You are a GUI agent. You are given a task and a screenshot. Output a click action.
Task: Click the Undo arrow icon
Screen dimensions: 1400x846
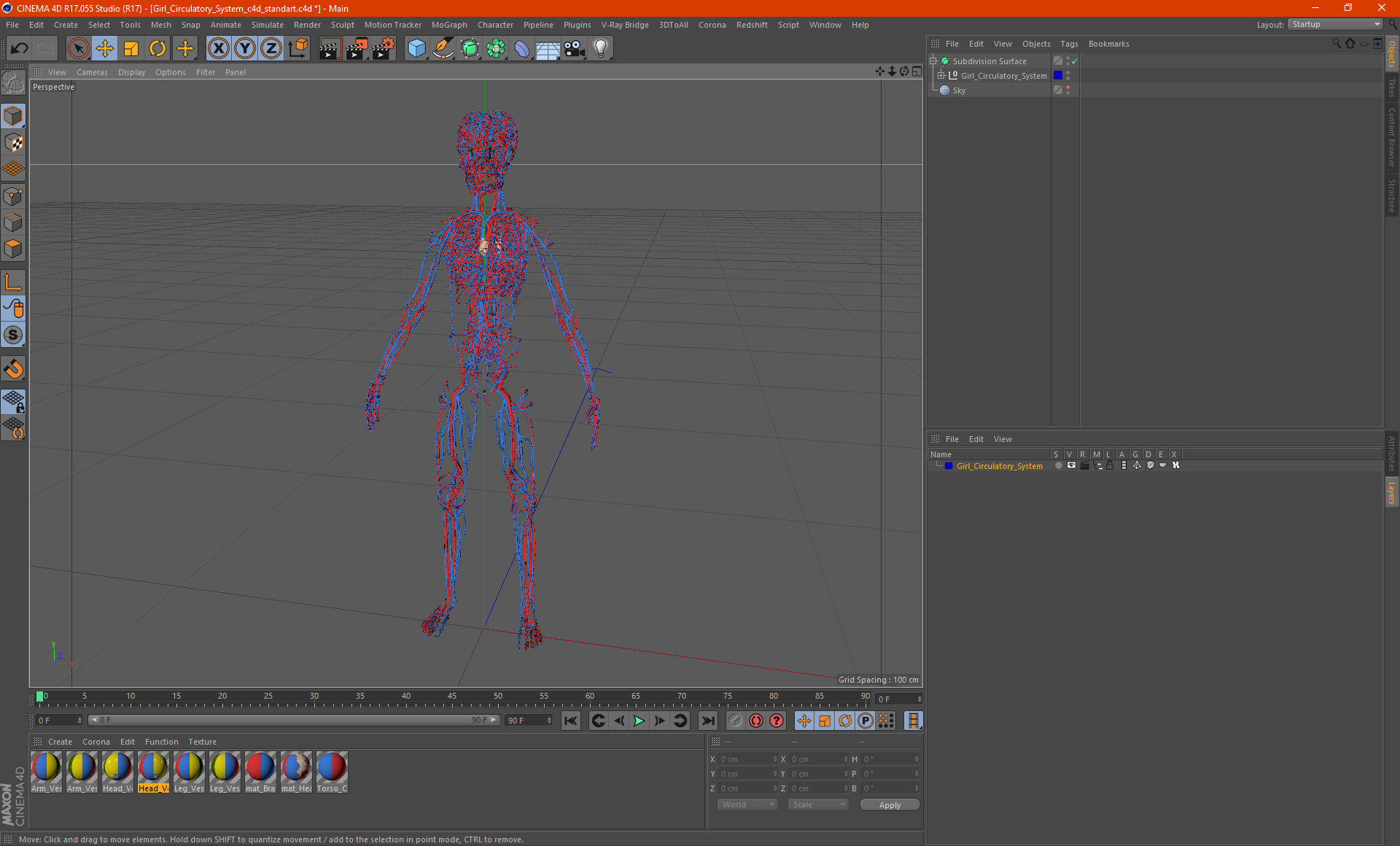click(20, 49)
